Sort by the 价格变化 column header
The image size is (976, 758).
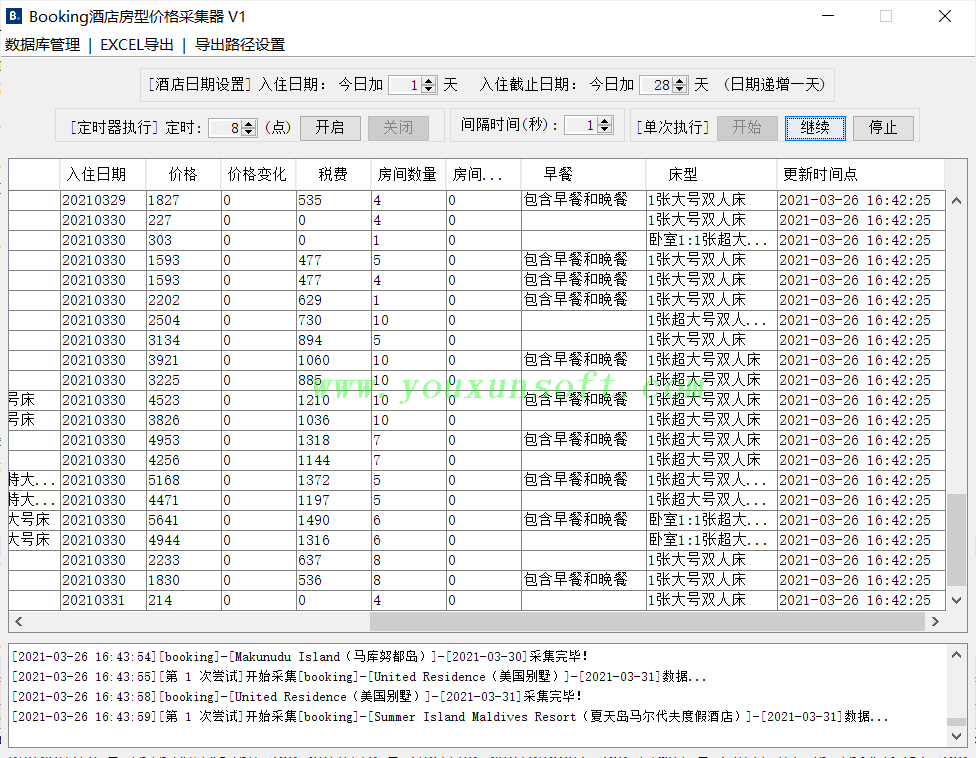tap(258, 174)
